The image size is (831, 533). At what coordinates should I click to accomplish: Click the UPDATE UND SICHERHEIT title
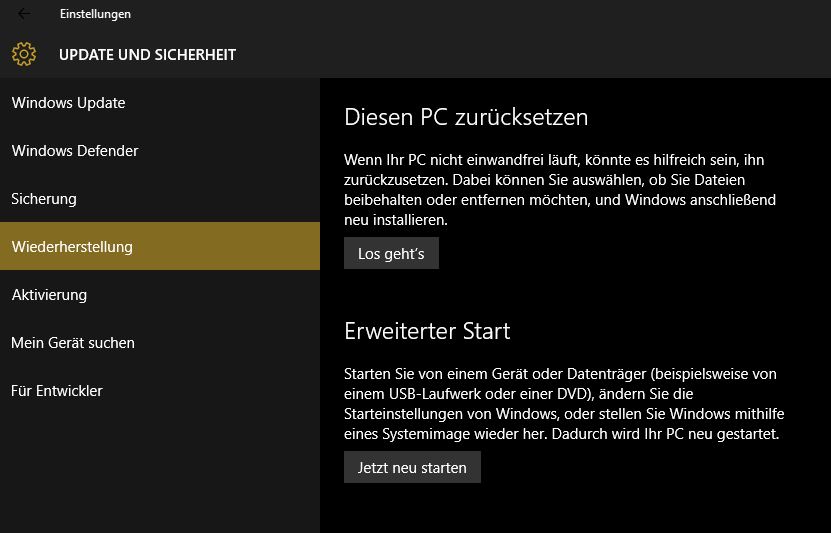point(147,55)
